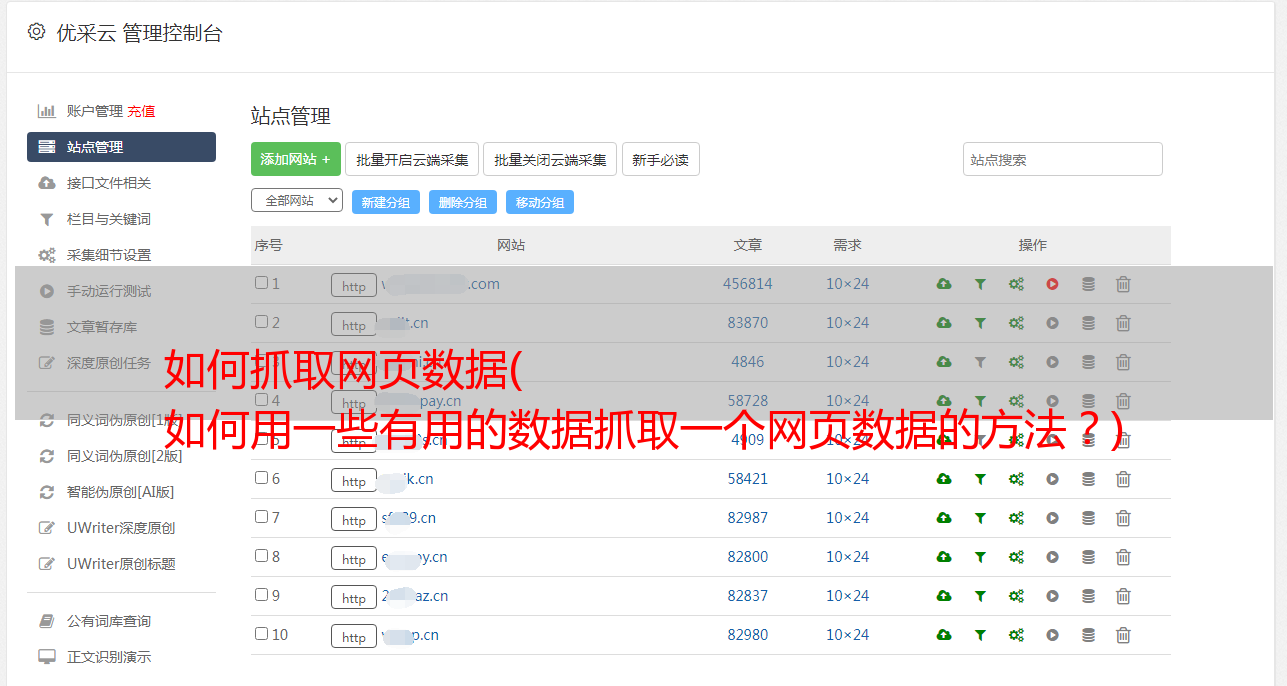Image resolution: width=1287 pixels, height=686 pixels.
Task: Click the 新建分组 button
Action: click(x=386, y=202)
